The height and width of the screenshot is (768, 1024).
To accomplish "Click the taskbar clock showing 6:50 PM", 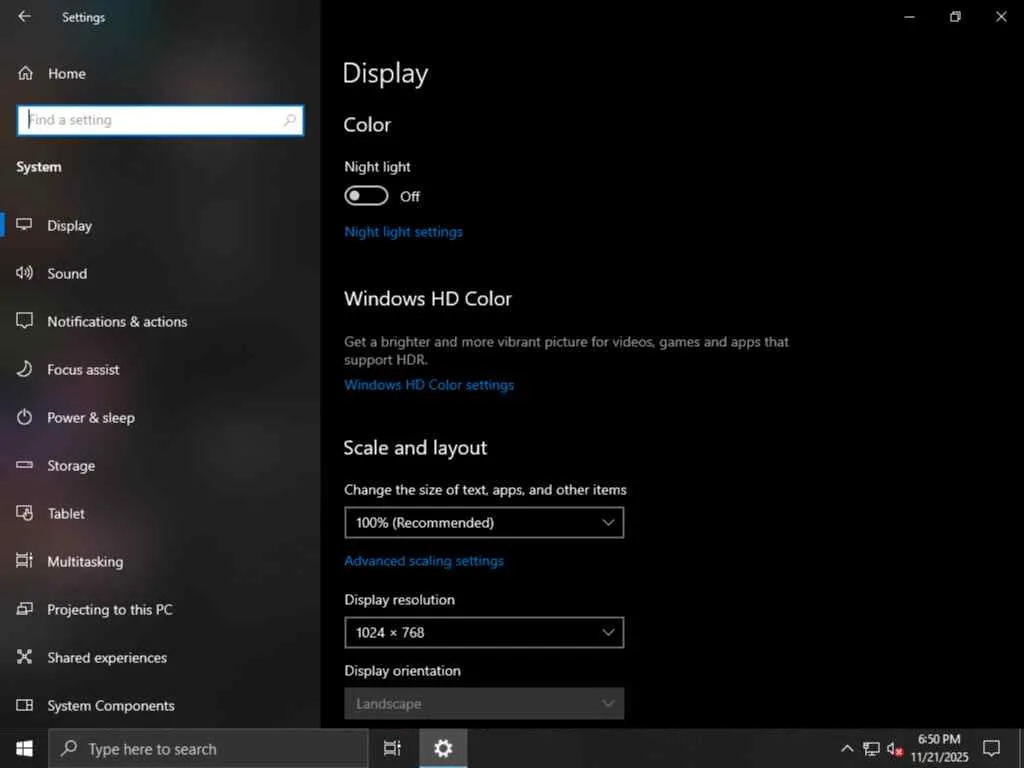I will pos(939,748).
